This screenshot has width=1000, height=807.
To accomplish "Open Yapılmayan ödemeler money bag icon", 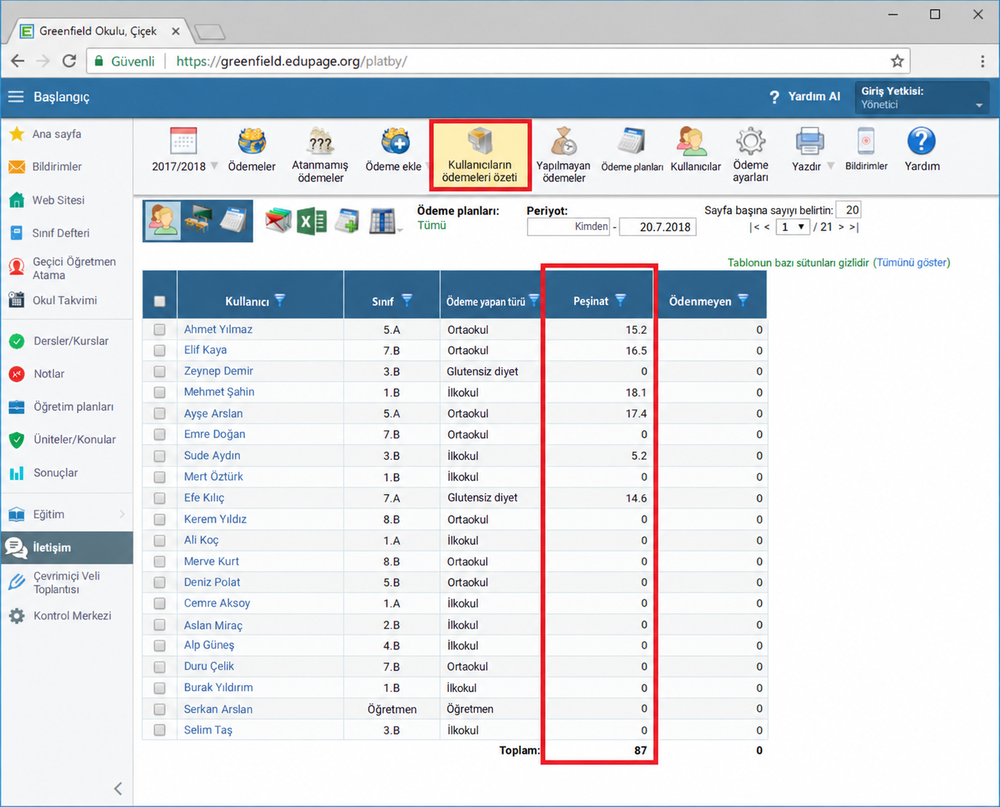I will point(564,141).
